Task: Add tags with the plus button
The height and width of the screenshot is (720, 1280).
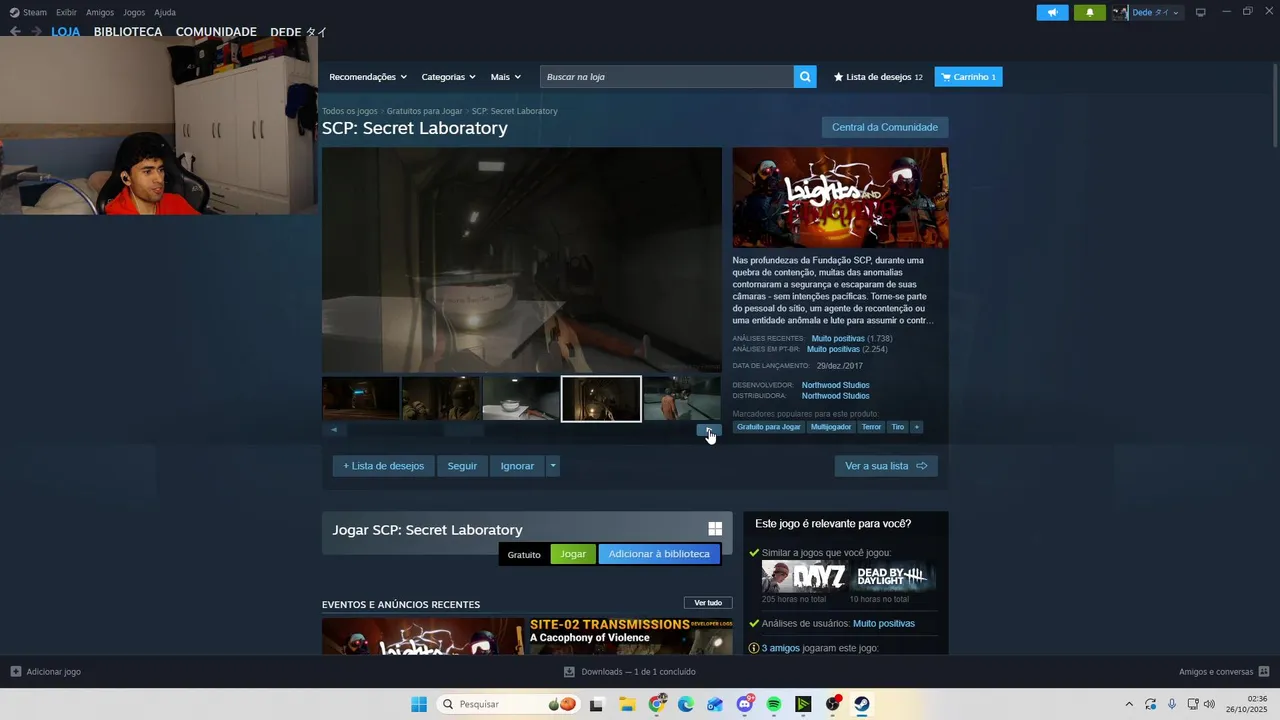Action: click(916, 427)
